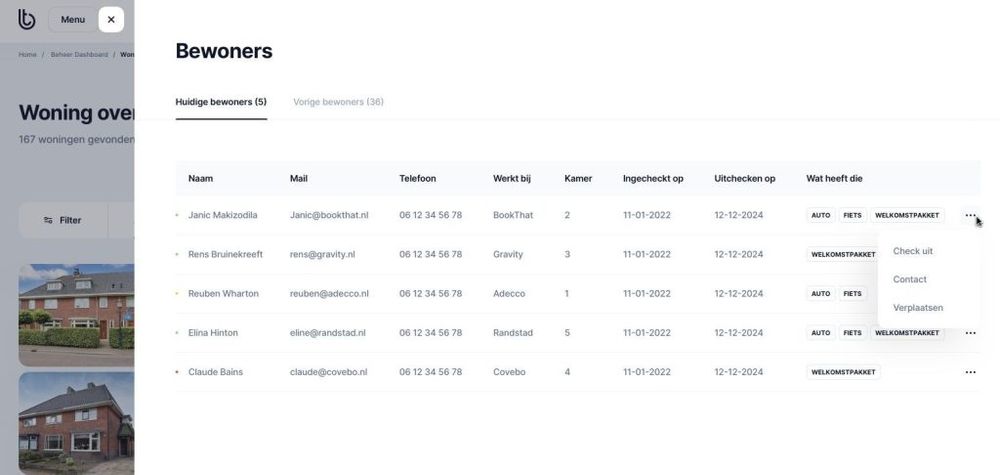The height and width of the screenshot is (475, 1000).
Task: Click FIETS tag in Reuben's row
Action: pyautogui.click(x=853, y=294)
